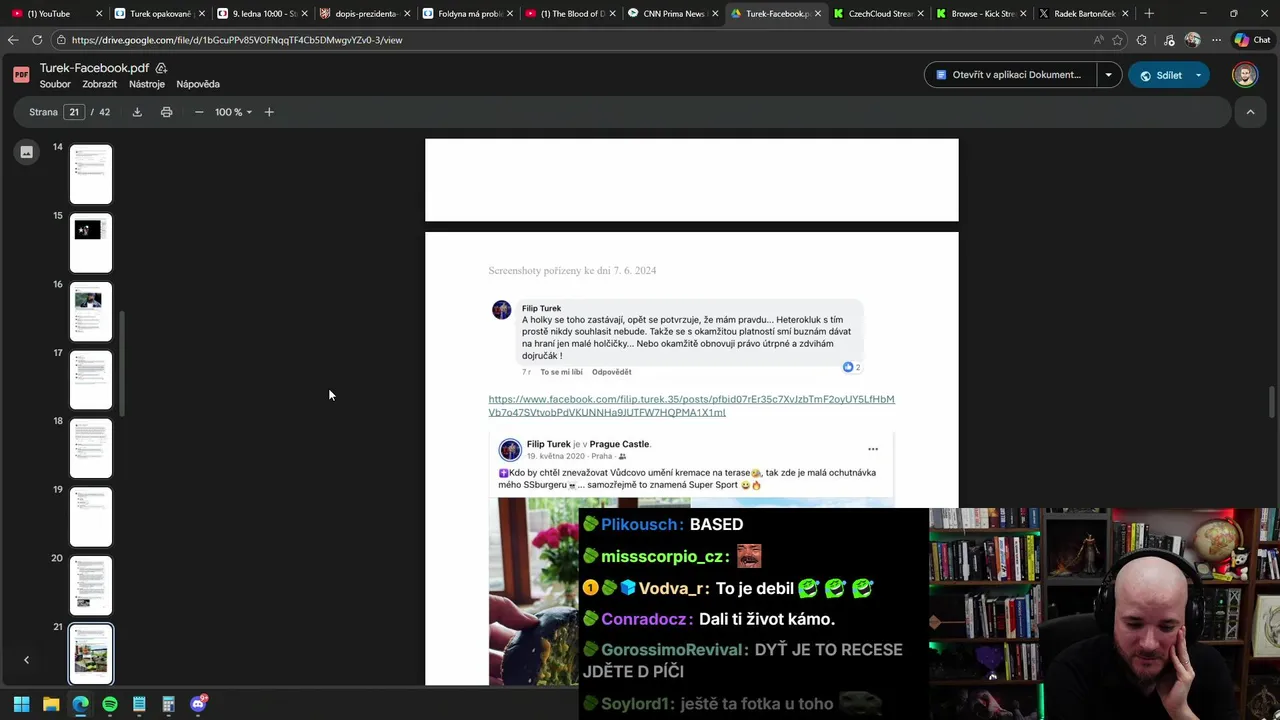The width and height of the screenshot is (1280, 720).
Task: Click the address bar URL
Action: (x=237, y=40)
